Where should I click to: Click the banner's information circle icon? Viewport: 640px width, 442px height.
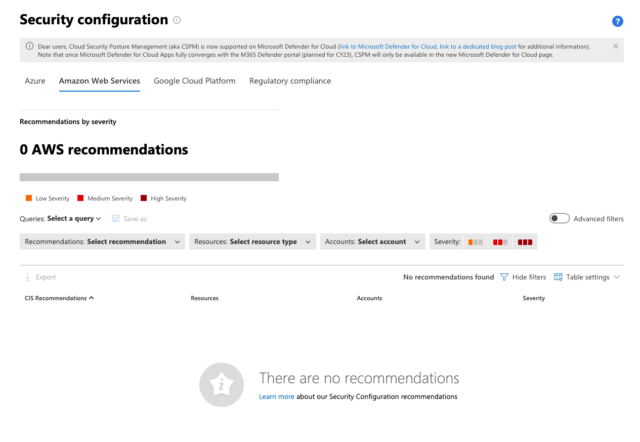pyautogui.click(x=29, y=46)
